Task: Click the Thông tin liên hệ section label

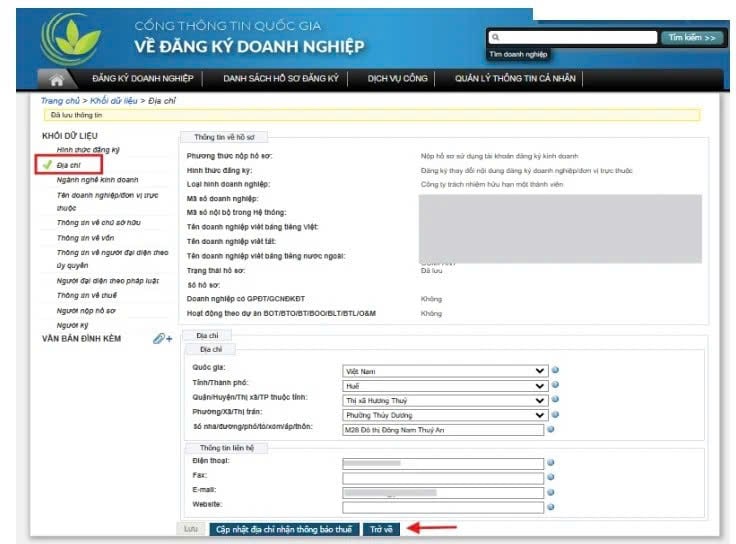Action: coord(227,448)
